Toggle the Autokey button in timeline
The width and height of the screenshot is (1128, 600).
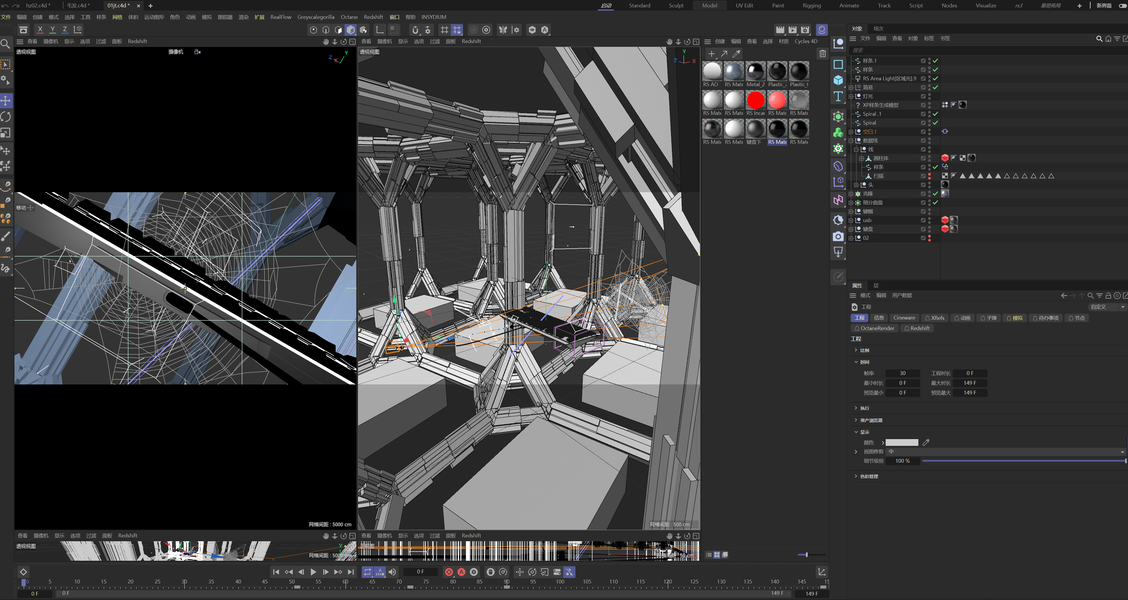pos(463,572)
